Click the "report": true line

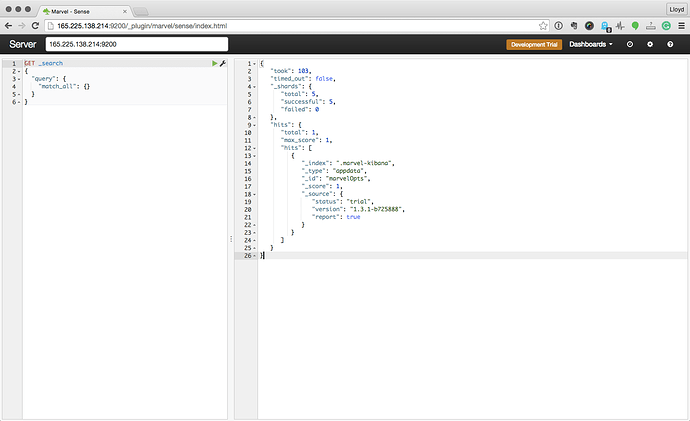click(336, 217)
